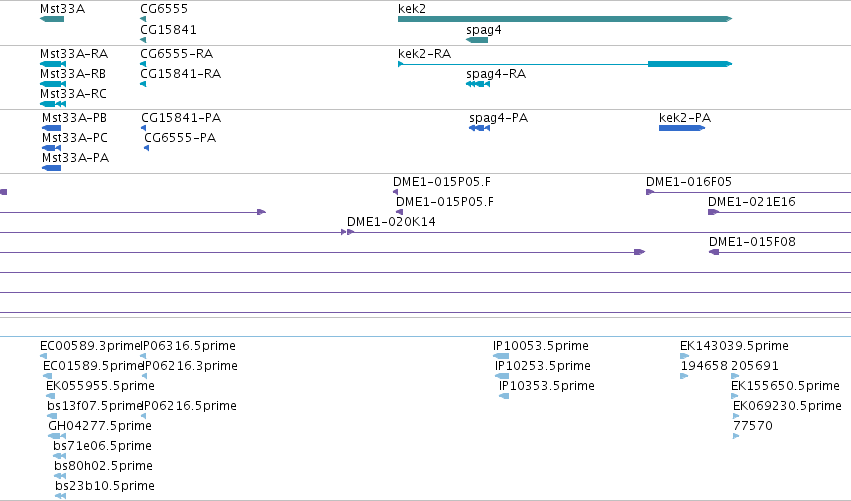This screenshot has width=851, height=501.
Task: Click the kek2 gene label
Action: tap(412, 9)
